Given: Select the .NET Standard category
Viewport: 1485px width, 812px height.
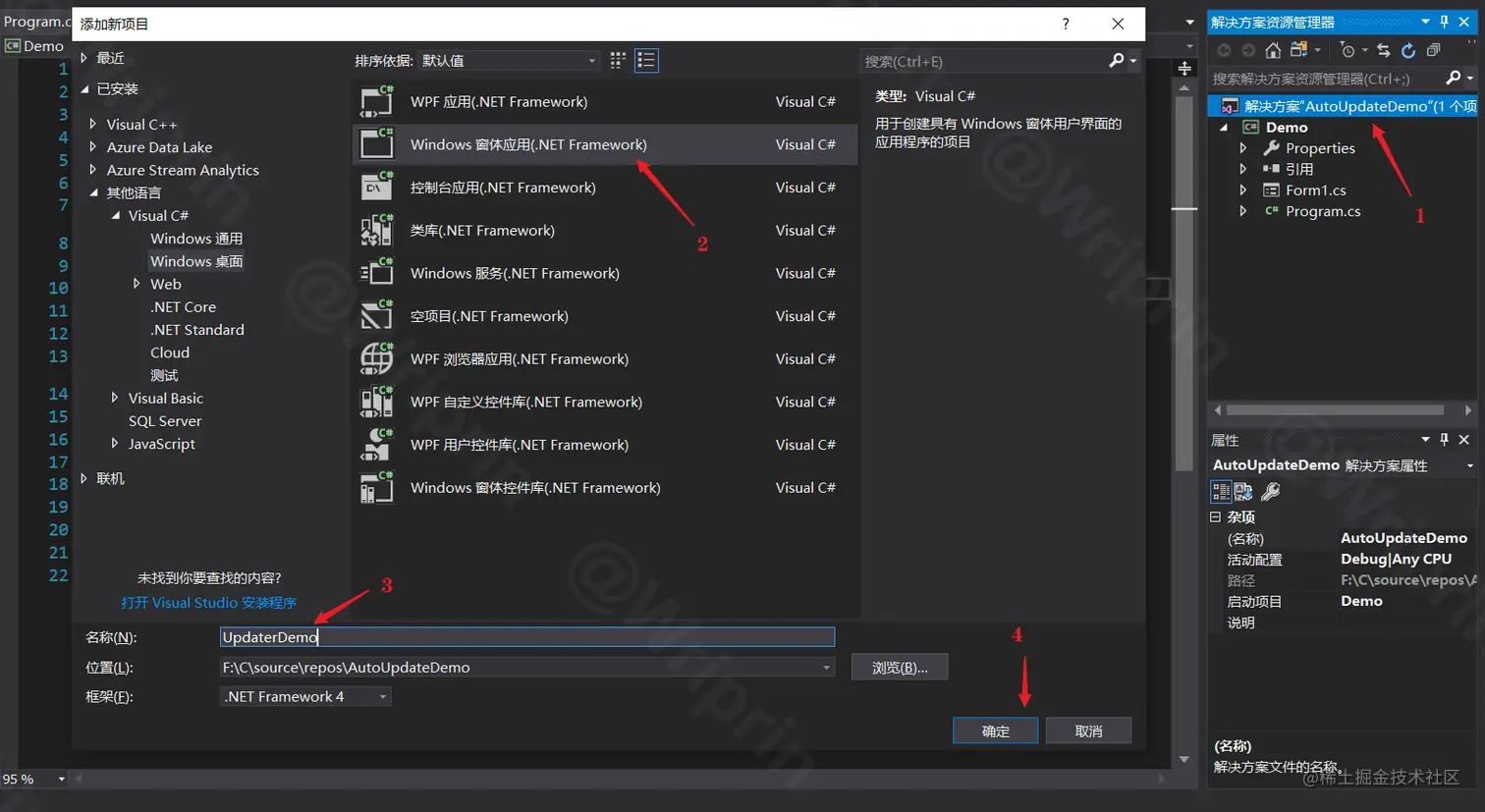Looking at the screenshot, I should 197,330.
